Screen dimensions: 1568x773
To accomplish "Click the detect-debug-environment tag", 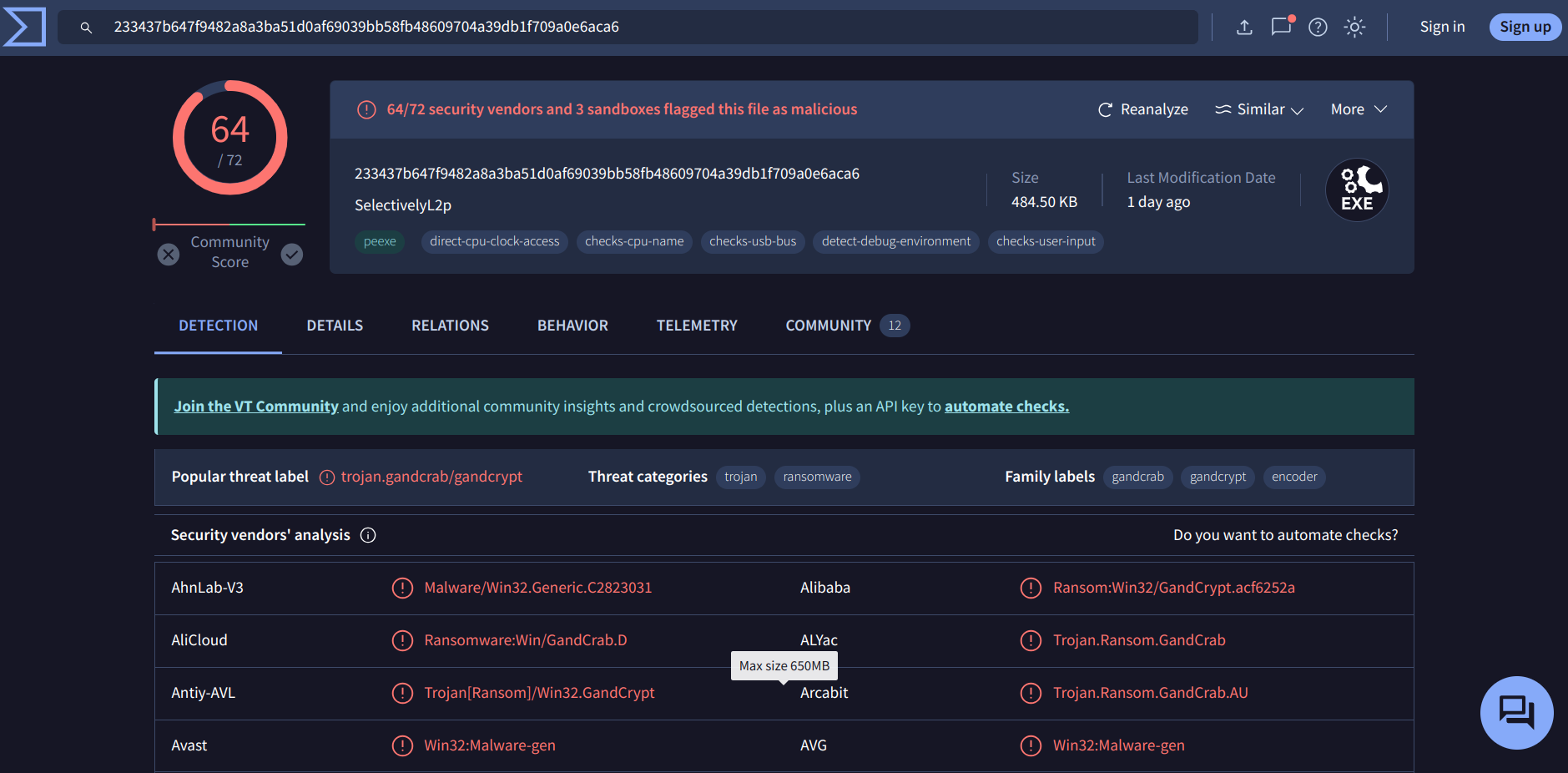I will click(x=896, y=241).
